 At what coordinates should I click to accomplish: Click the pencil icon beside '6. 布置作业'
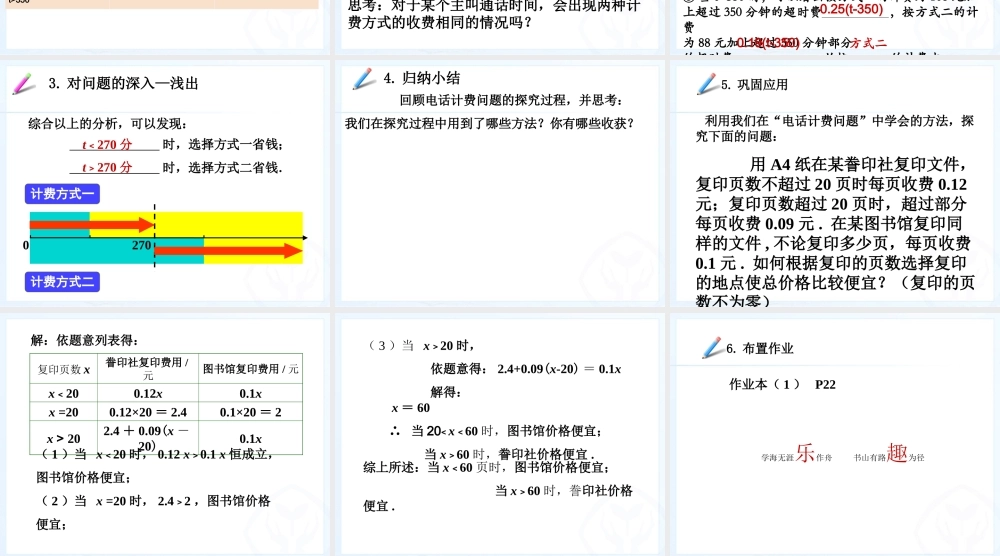(x=712, y=348)
